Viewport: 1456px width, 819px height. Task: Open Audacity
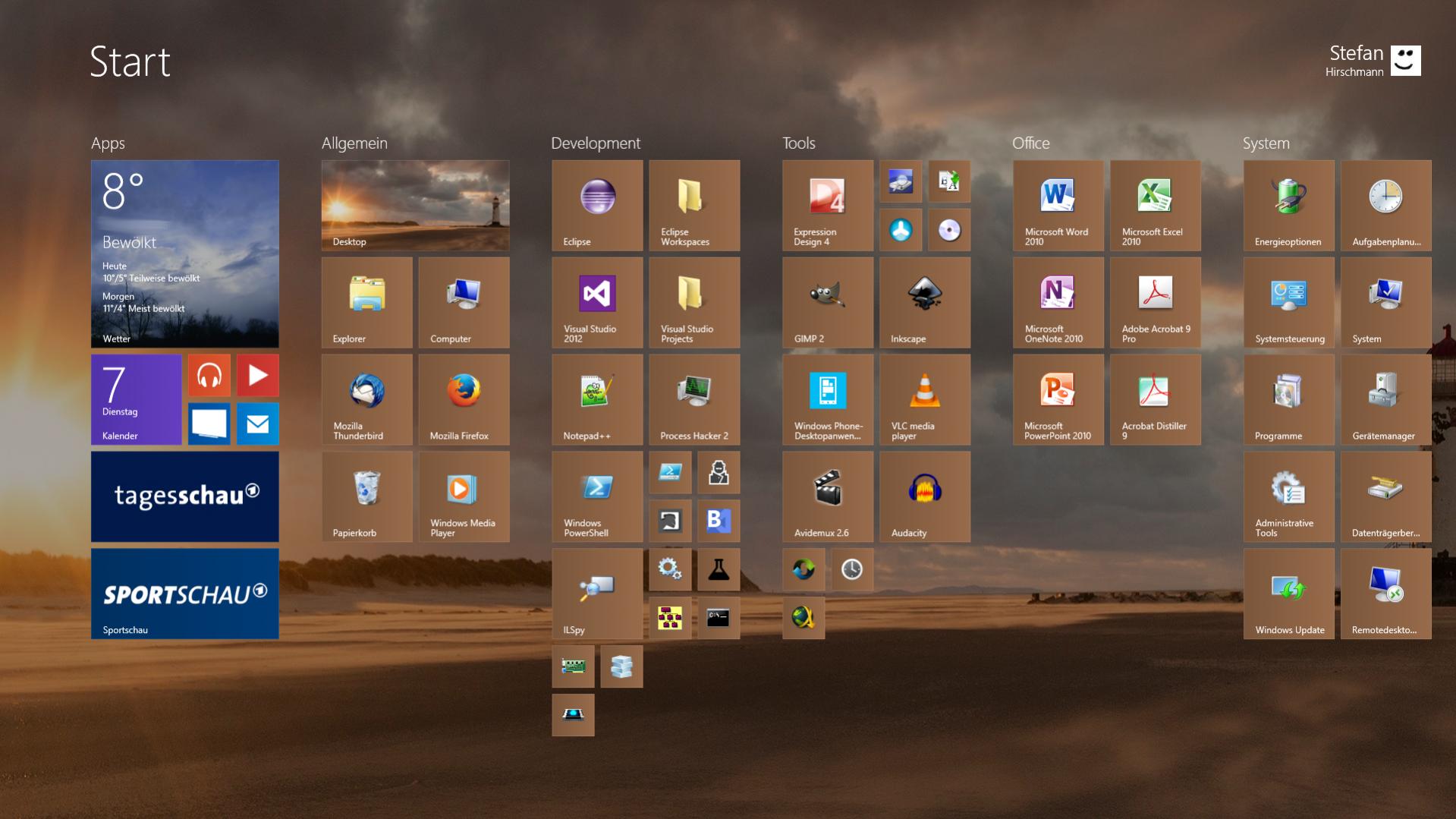point(926,496)
